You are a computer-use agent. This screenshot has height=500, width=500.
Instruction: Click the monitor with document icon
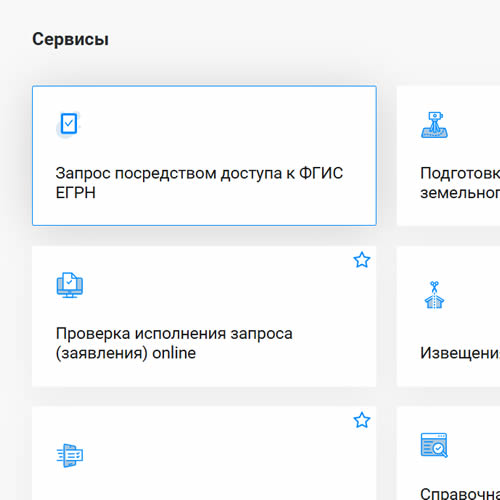click(70, 285)
